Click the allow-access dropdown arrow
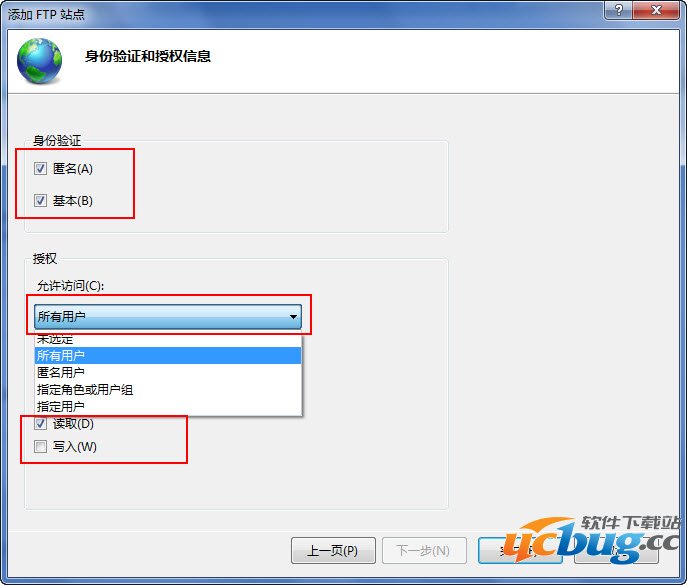Image resolution: width=687 pixels, height=585 pixels. [x=293, y=316]
